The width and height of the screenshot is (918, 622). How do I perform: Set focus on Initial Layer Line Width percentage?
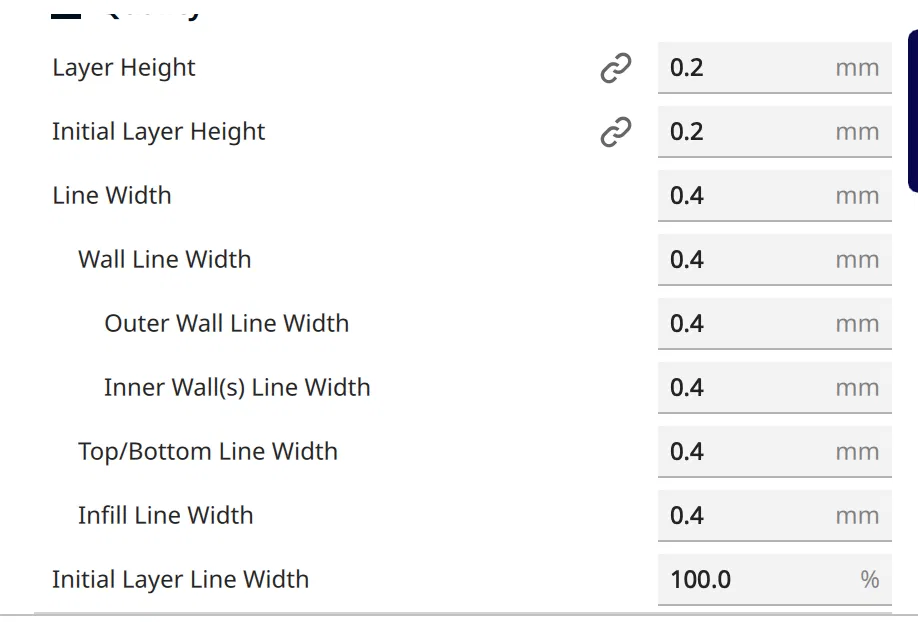tap(750, 580)
